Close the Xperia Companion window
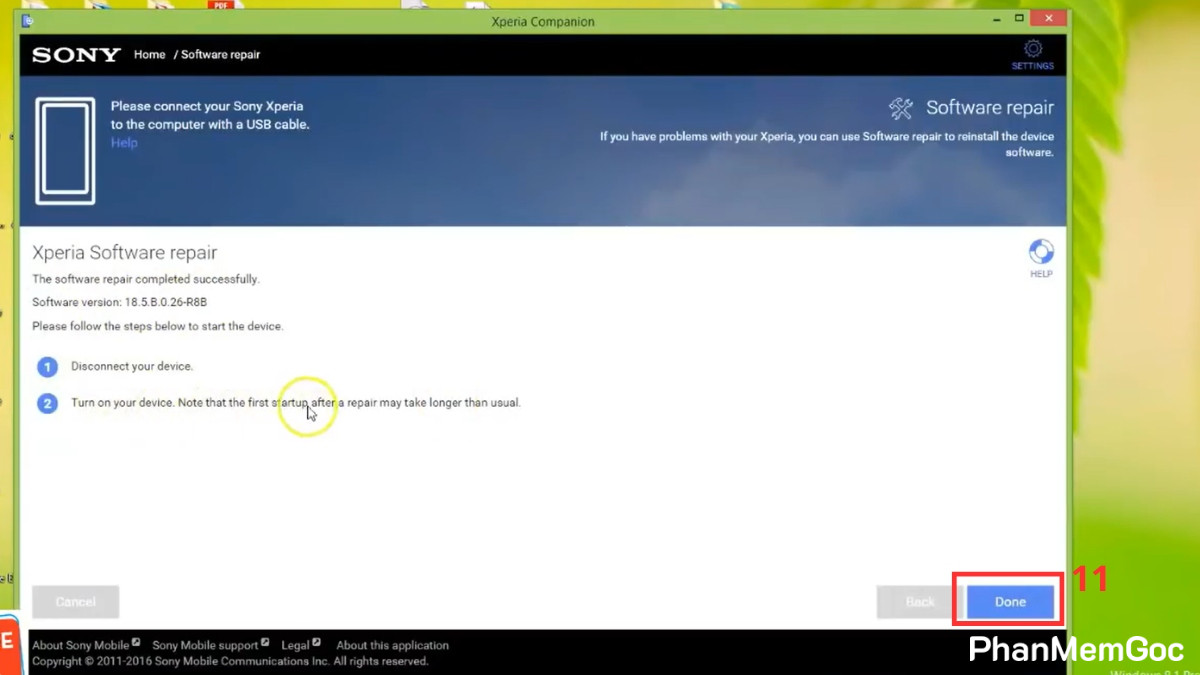 pyautogui.click(x=1048, y=19)
